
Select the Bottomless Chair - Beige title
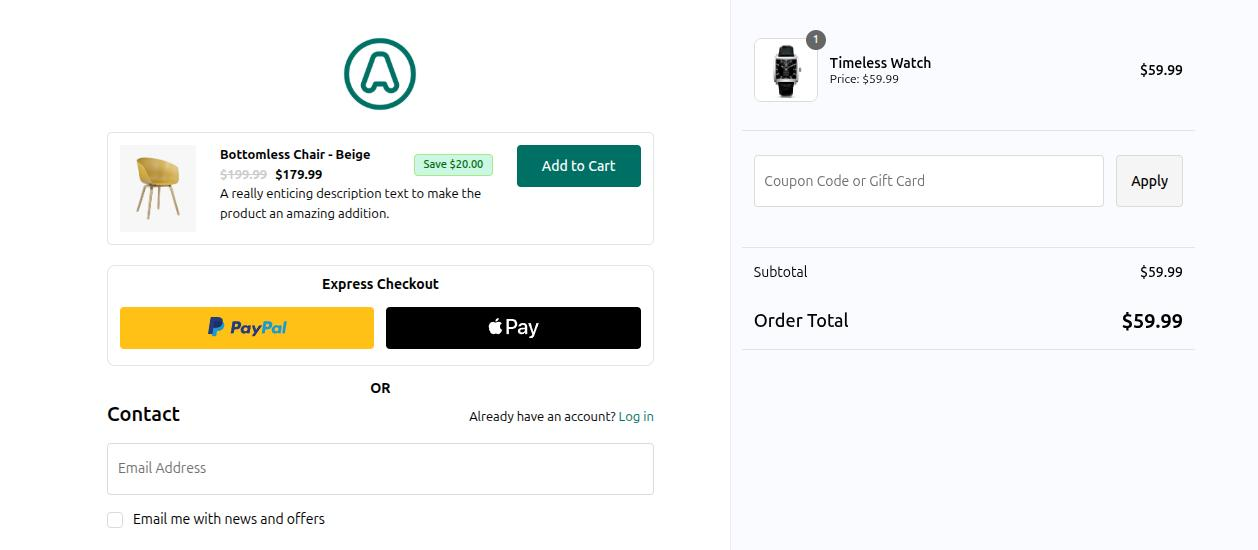click(295, 155)
